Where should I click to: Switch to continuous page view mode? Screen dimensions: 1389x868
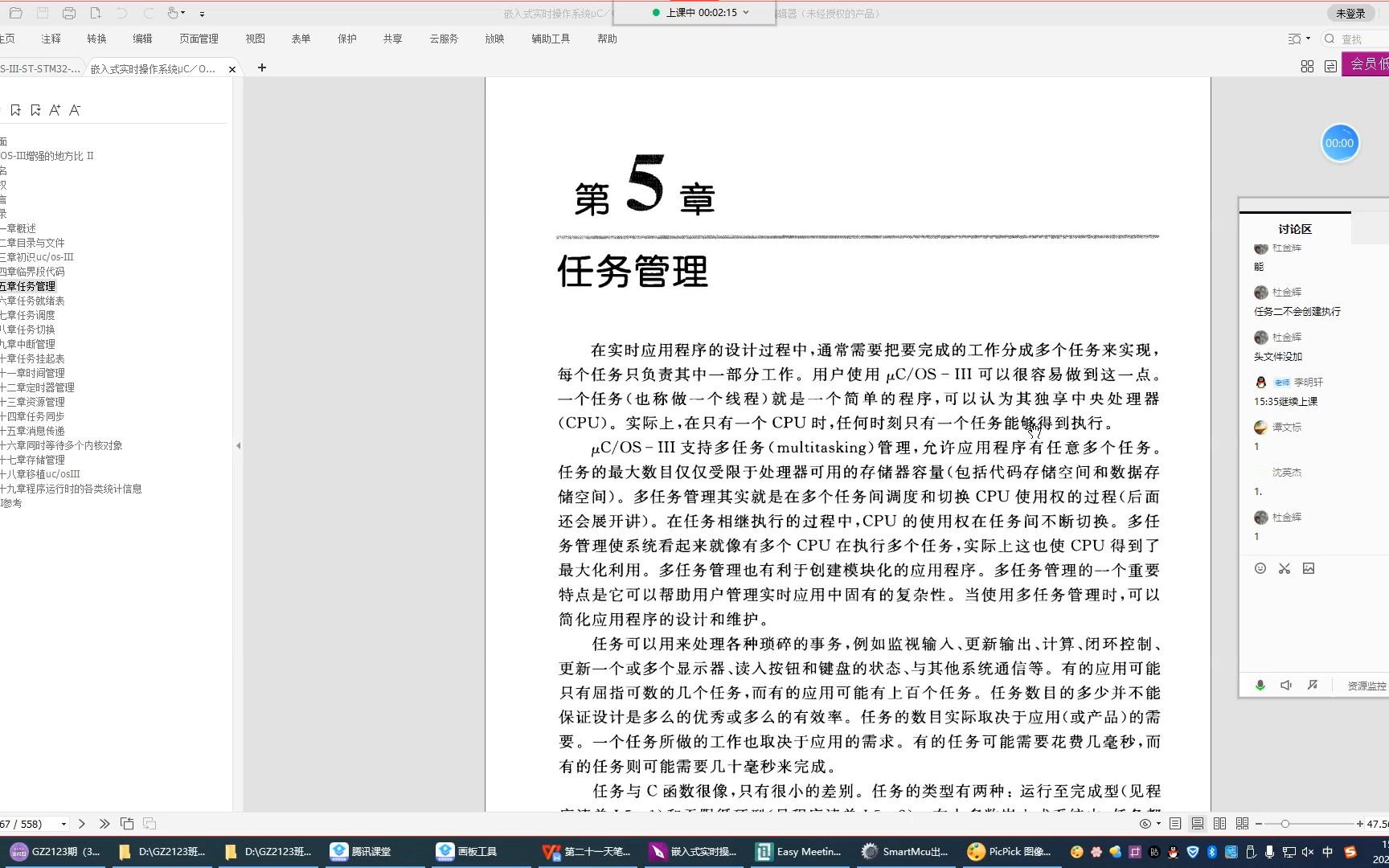1198,824
